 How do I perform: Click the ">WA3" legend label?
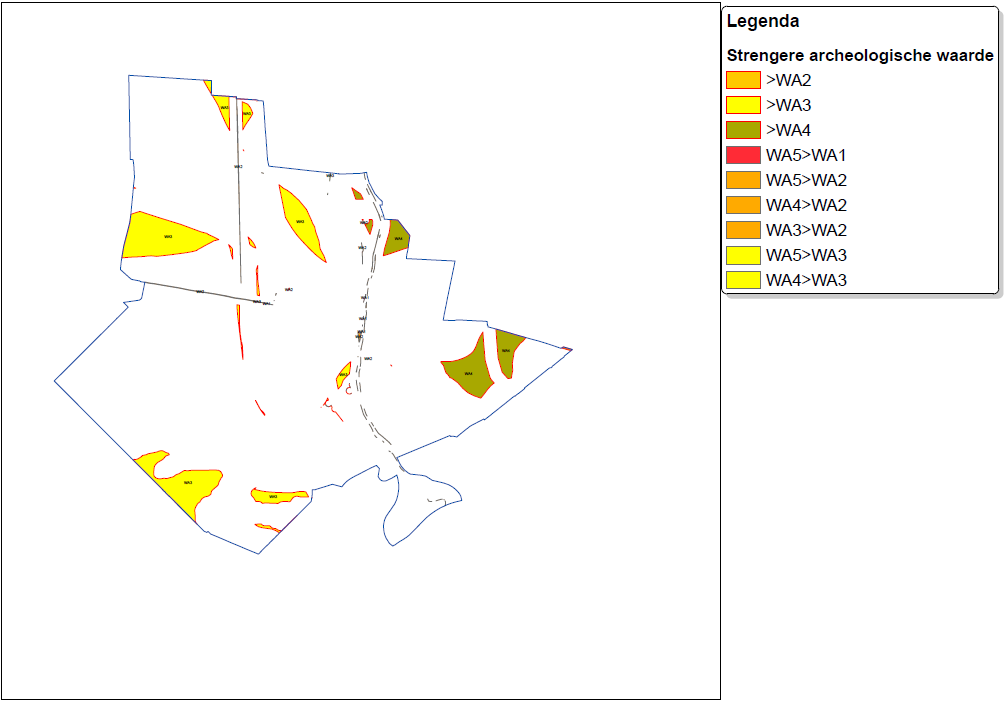[x=788, y=105]
